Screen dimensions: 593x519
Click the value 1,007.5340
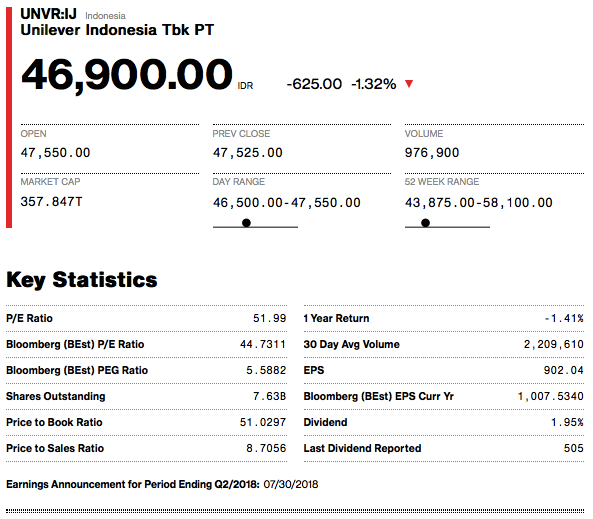pos(551,396)
